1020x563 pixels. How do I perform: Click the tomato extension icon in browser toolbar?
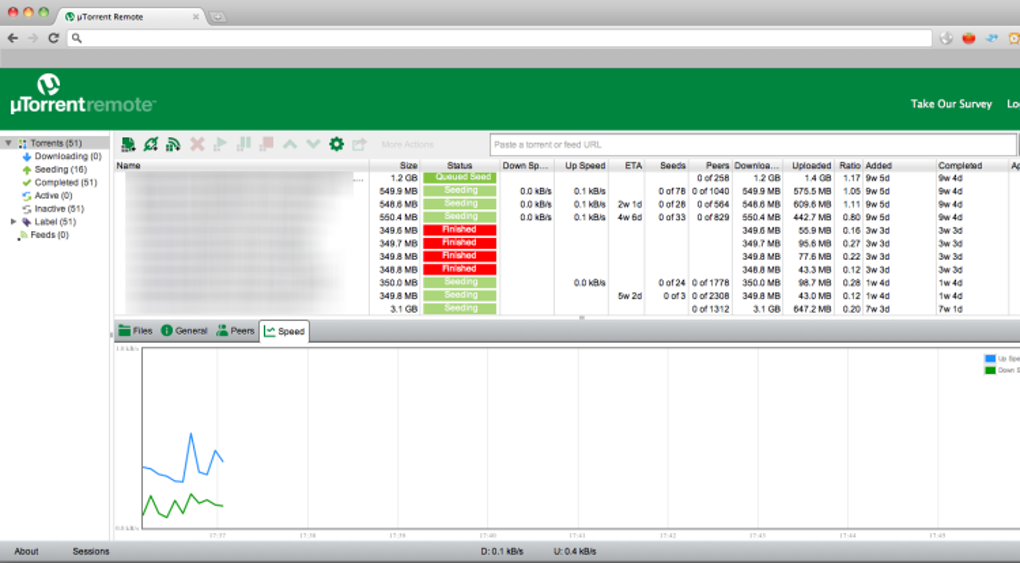(969, 38)
